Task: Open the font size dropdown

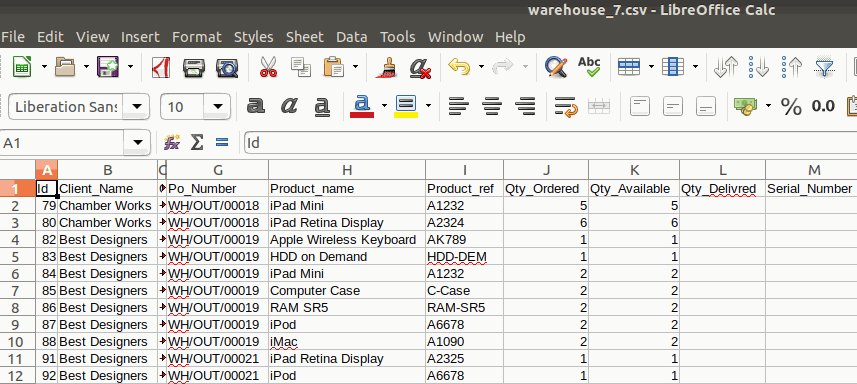Action: (218, 107)
